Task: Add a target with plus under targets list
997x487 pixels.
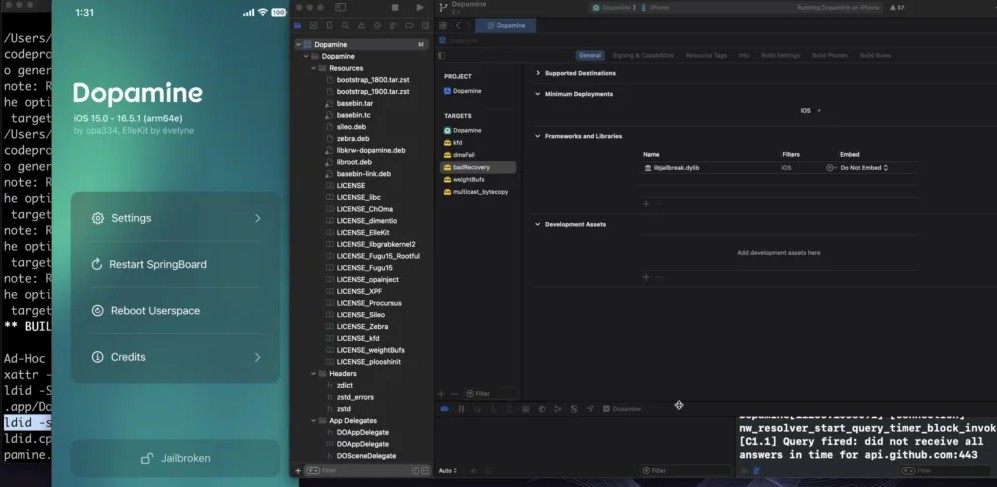Action: pos(443,394)
